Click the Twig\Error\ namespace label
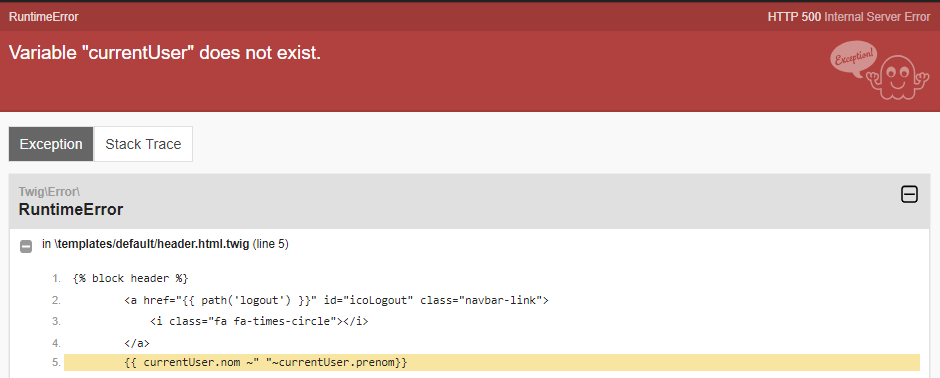The image size is (940, 378). pyautogui.click(x=49, y=192)
